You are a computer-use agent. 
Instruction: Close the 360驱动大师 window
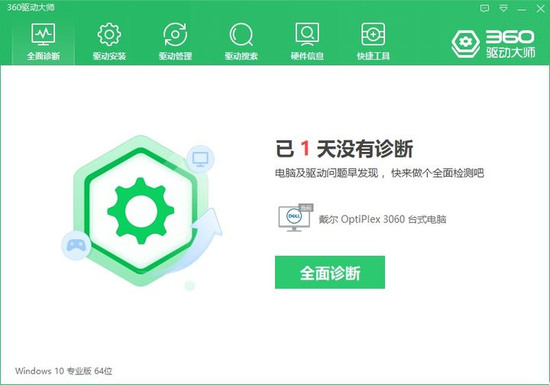pyautogui.click(x=541, y=9)
